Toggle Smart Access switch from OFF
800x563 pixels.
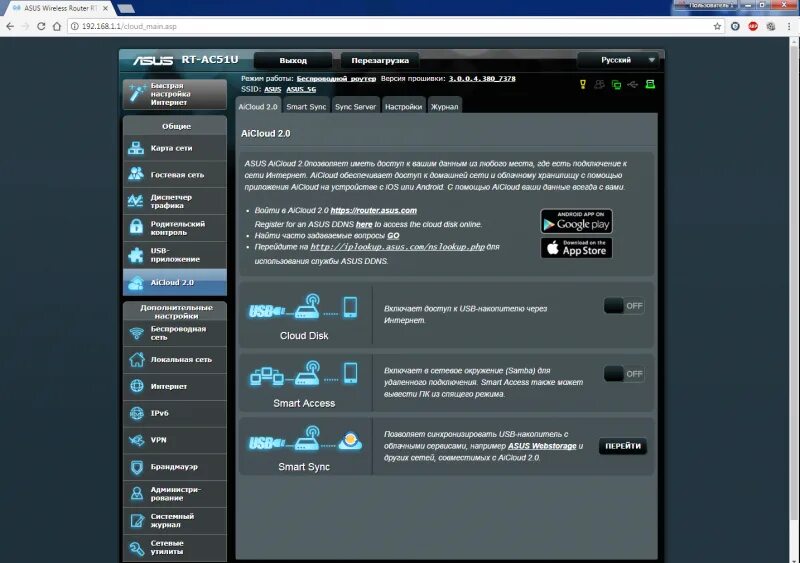coord(623,374)
